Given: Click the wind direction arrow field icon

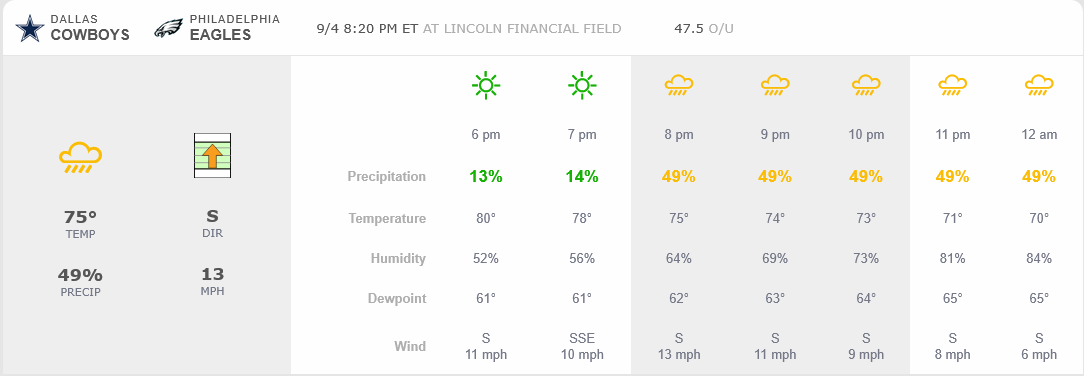Looking at the screenshot, I should pos(212,156).
